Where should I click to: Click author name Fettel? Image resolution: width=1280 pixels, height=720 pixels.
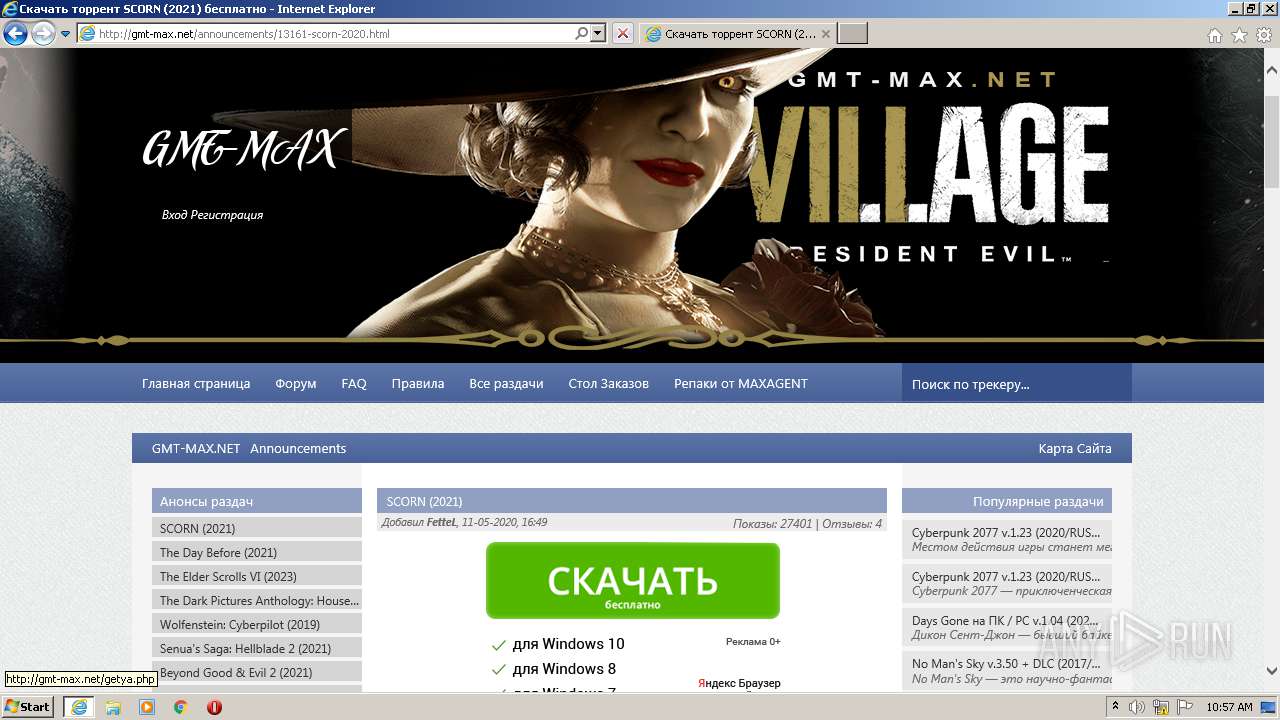point(441,523)
